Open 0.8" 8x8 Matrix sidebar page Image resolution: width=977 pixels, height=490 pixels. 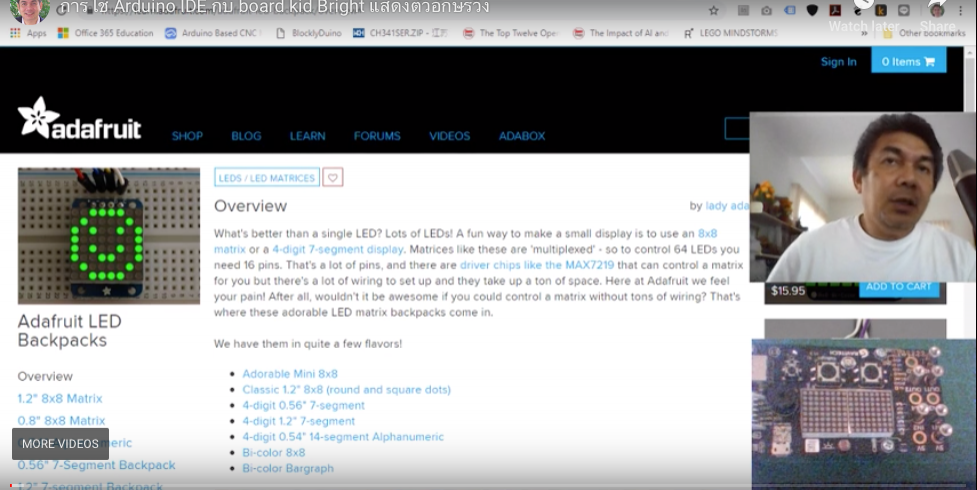[61, 421]
